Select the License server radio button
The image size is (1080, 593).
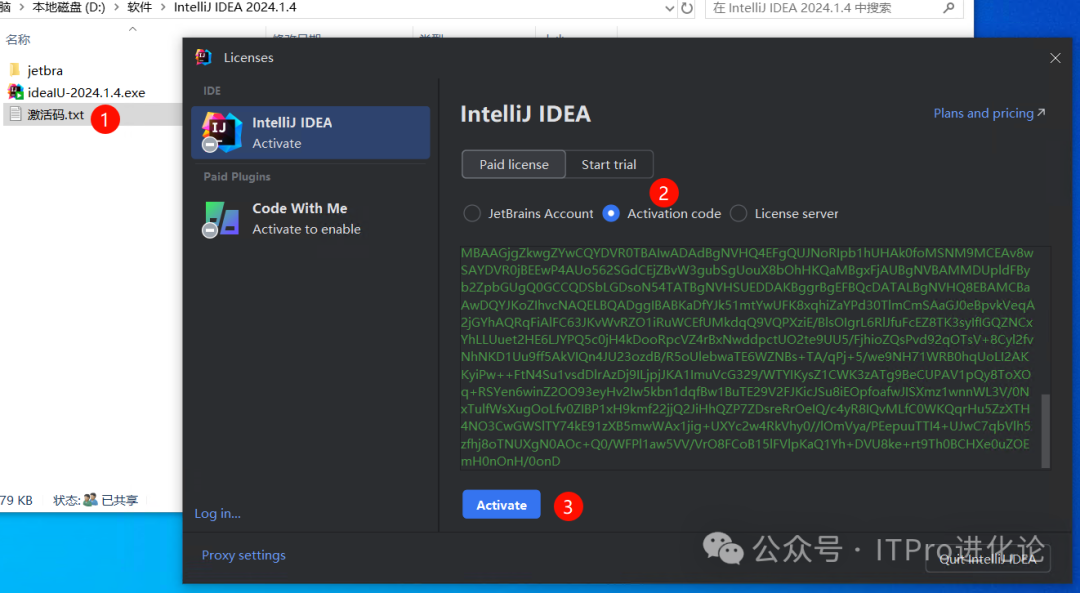[738, 214]
